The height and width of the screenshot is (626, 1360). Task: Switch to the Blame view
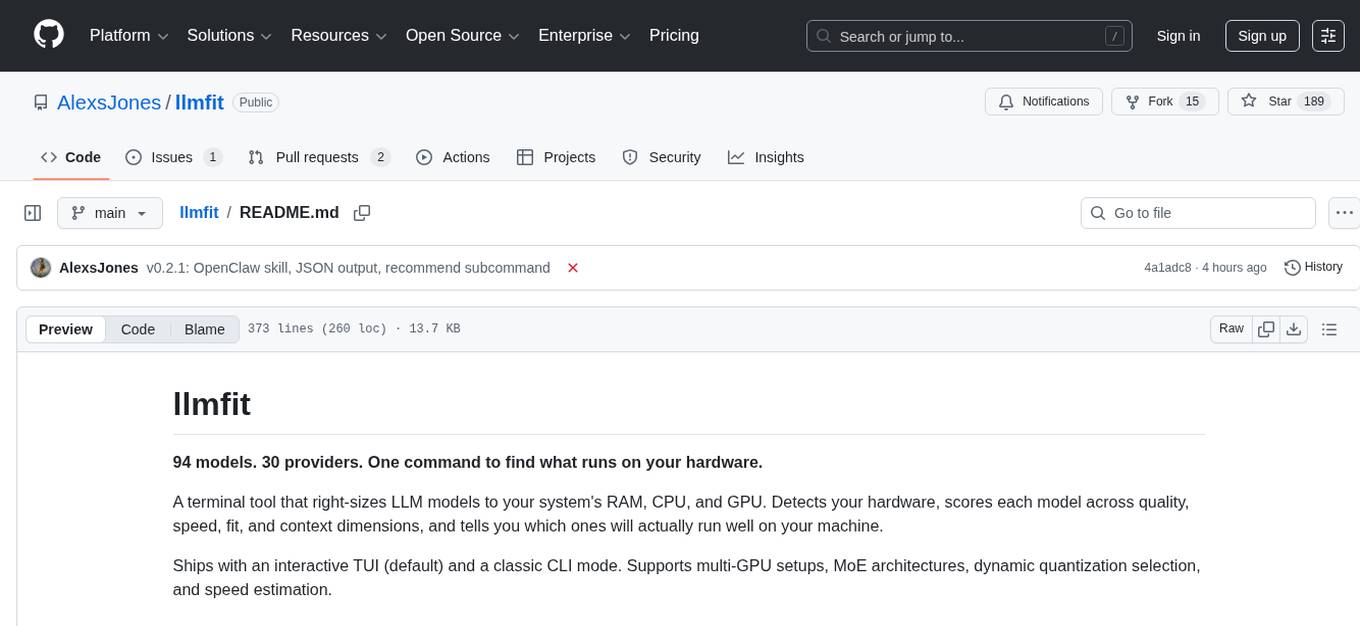[x=204, y=329]
